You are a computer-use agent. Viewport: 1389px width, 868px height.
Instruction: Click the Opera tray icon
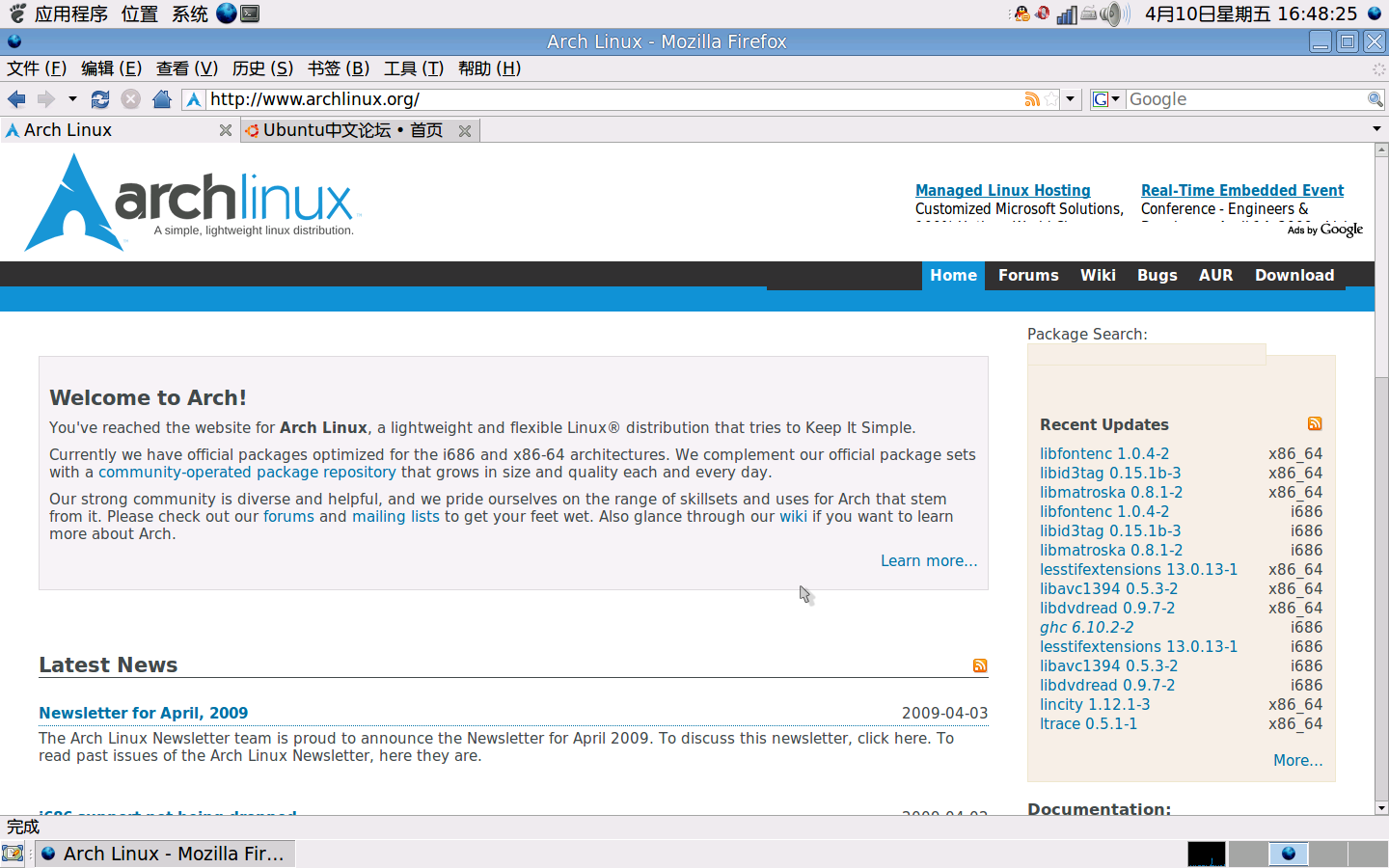[1043, 14]
